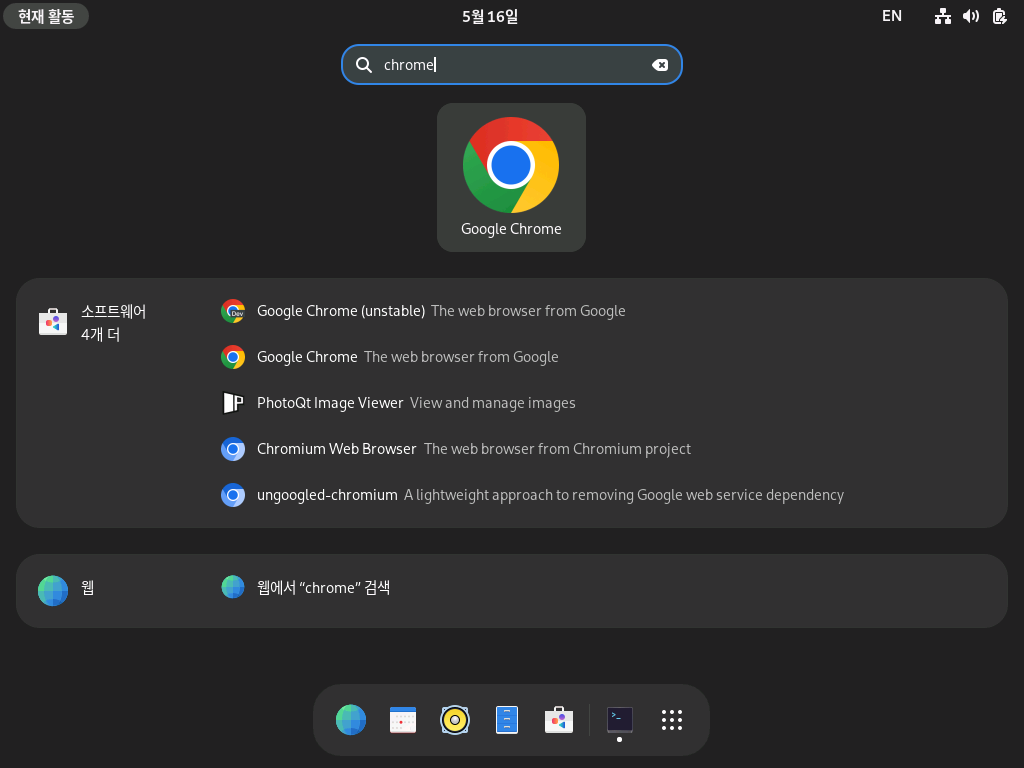The width and height of the screenshot is (1024, 768).
Task: Click the magnifier icon in the search bar
Action: 364,65
